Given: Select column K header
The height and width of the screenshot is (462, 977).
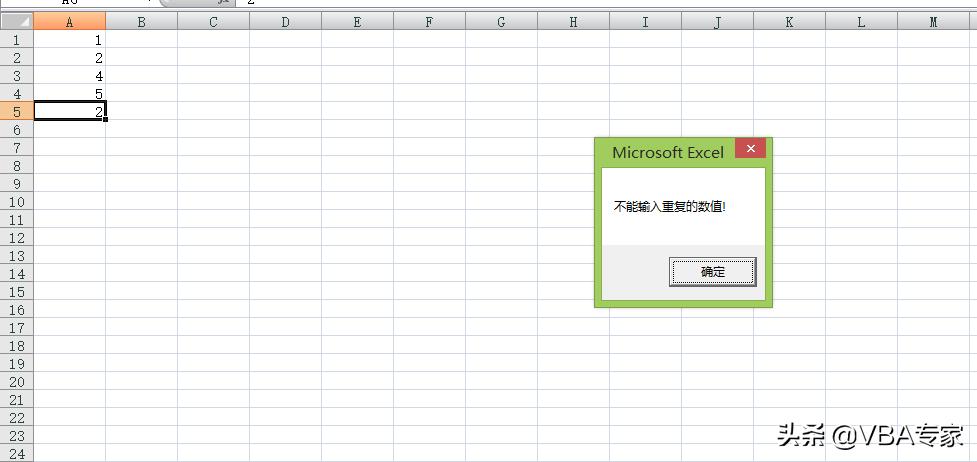Looking at the screenshot, I should click(x=789, y=22).
